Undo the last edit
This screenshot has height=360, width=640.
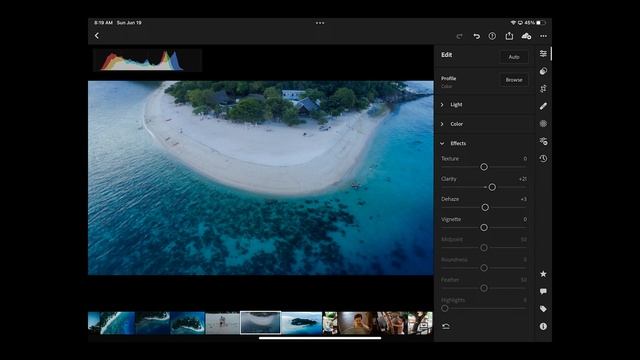pos(476,36)
